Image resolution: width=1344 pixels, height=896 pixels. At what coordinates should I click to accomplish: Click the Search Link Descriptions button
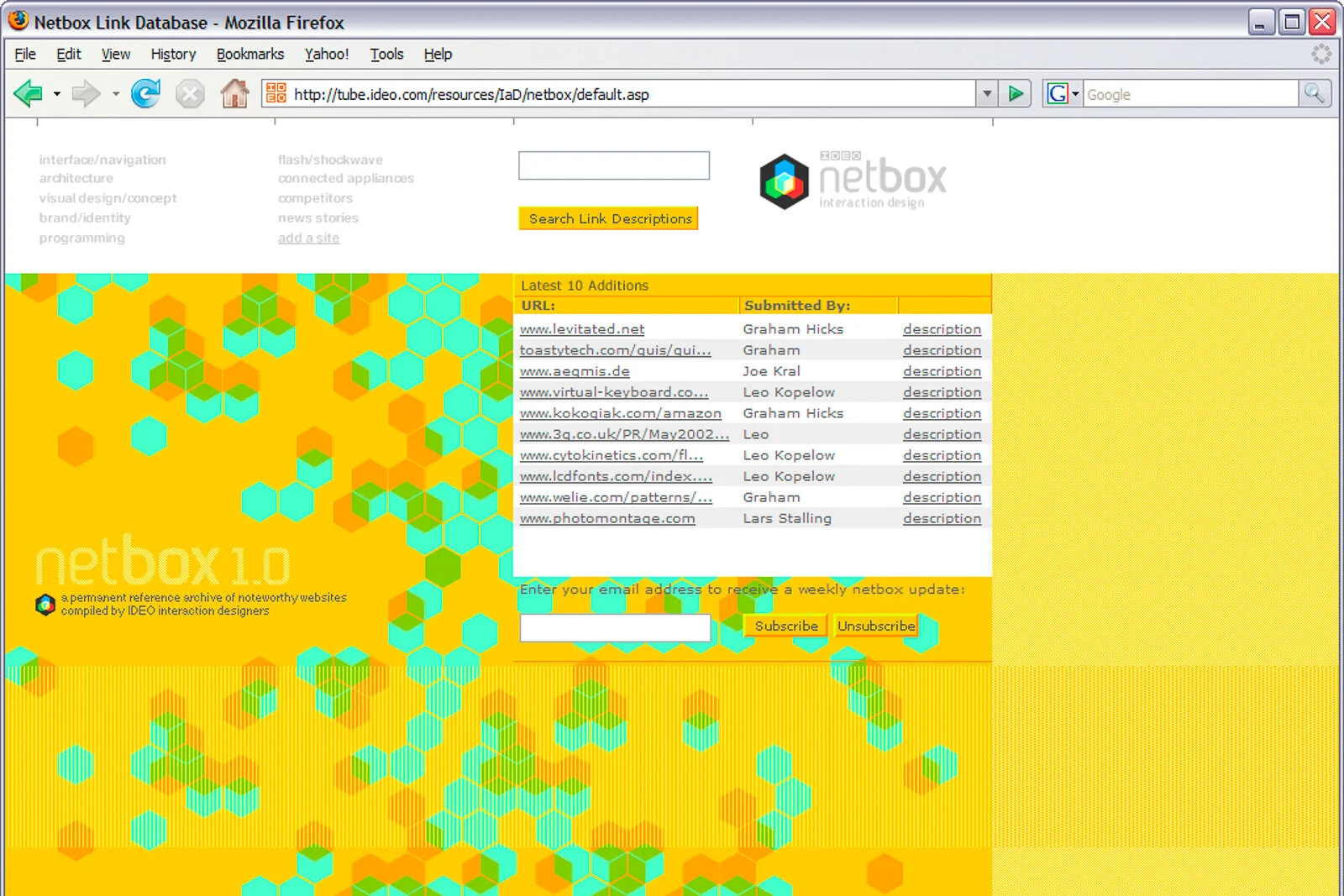point(608,218)
